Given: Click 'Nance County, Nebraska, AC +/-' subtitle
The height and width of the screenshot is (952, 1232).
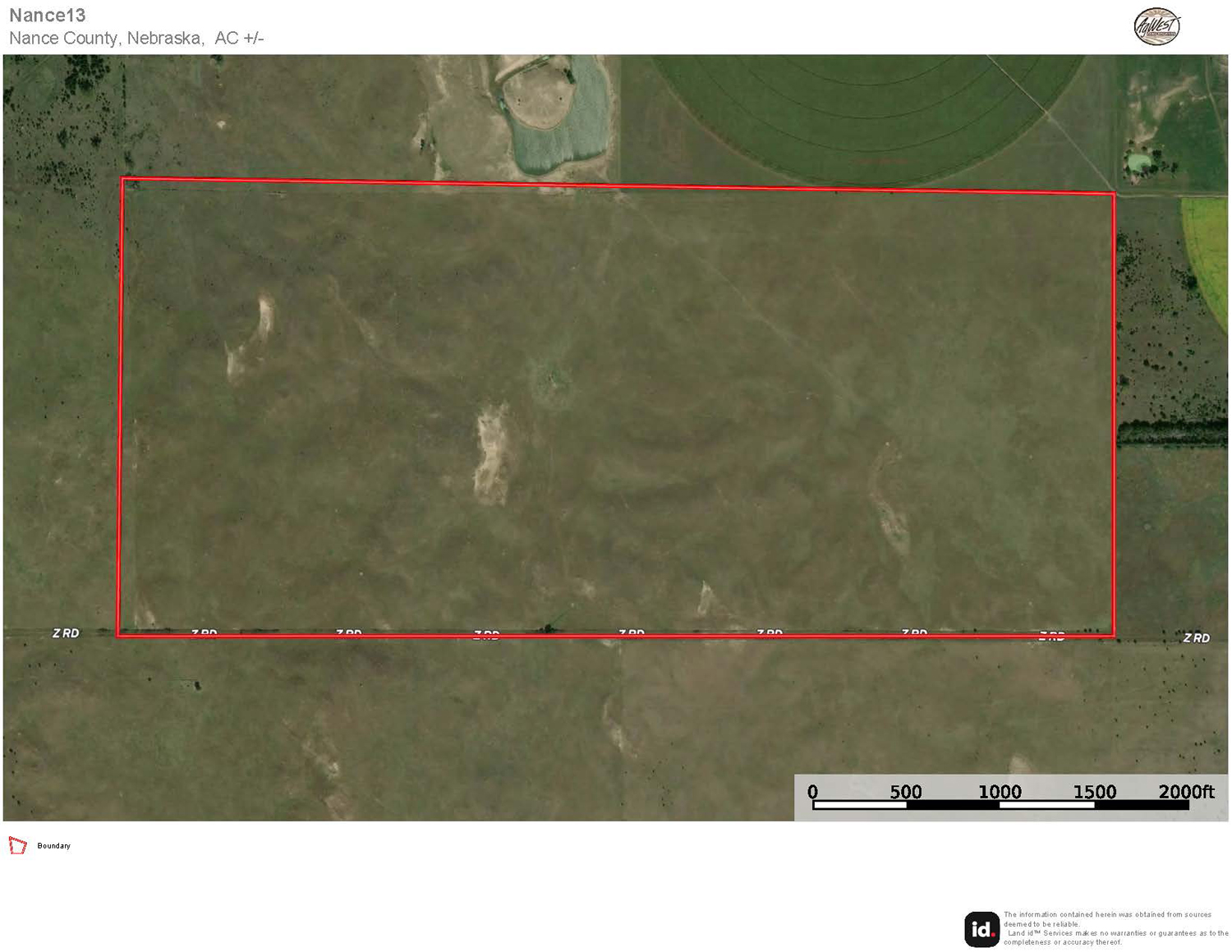Looking at the screenshot, I should click(x=136, y=39).
